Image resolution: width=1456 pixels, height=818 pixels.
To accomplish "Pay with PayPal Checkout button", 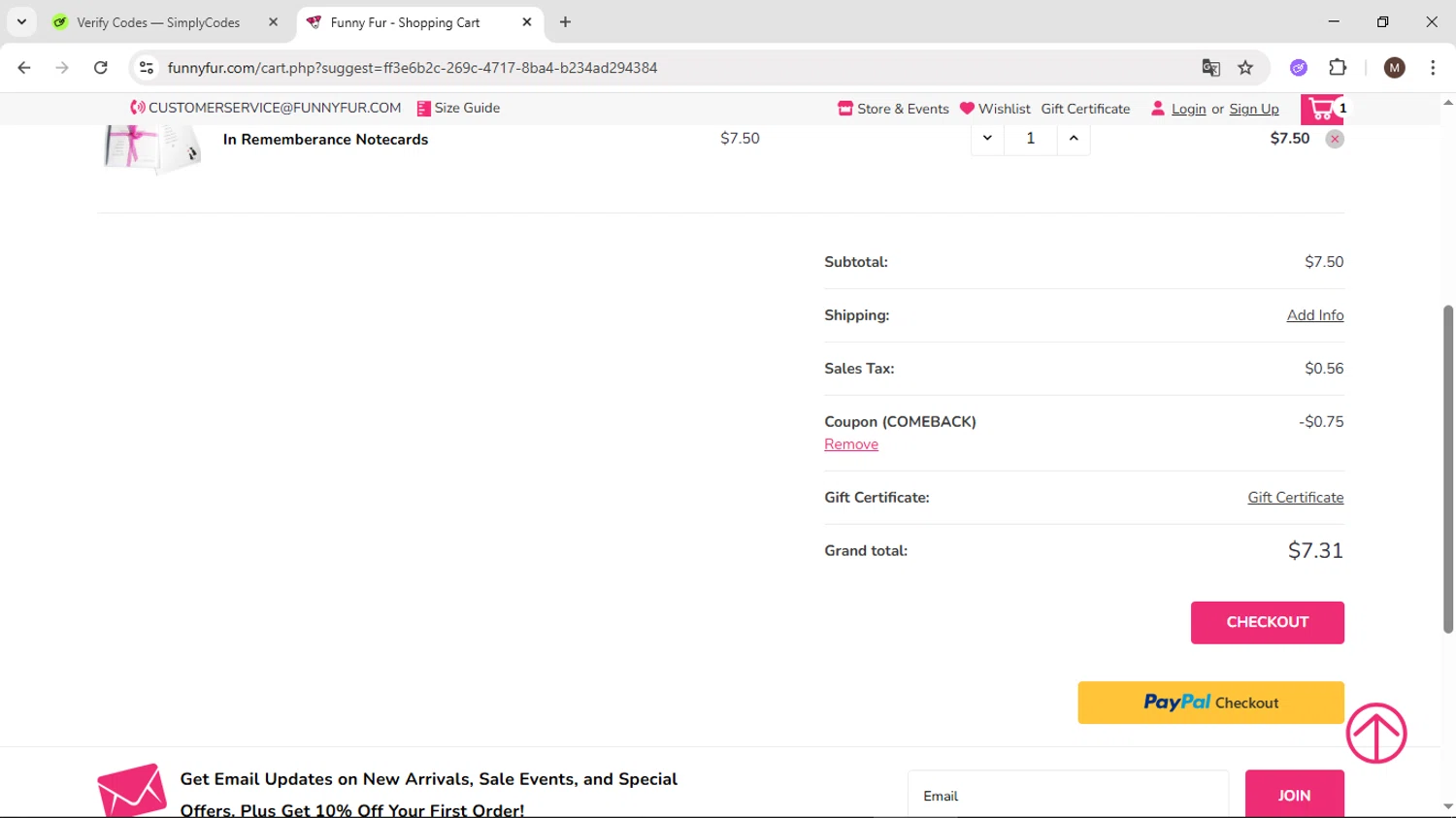I will (1210, 703).
